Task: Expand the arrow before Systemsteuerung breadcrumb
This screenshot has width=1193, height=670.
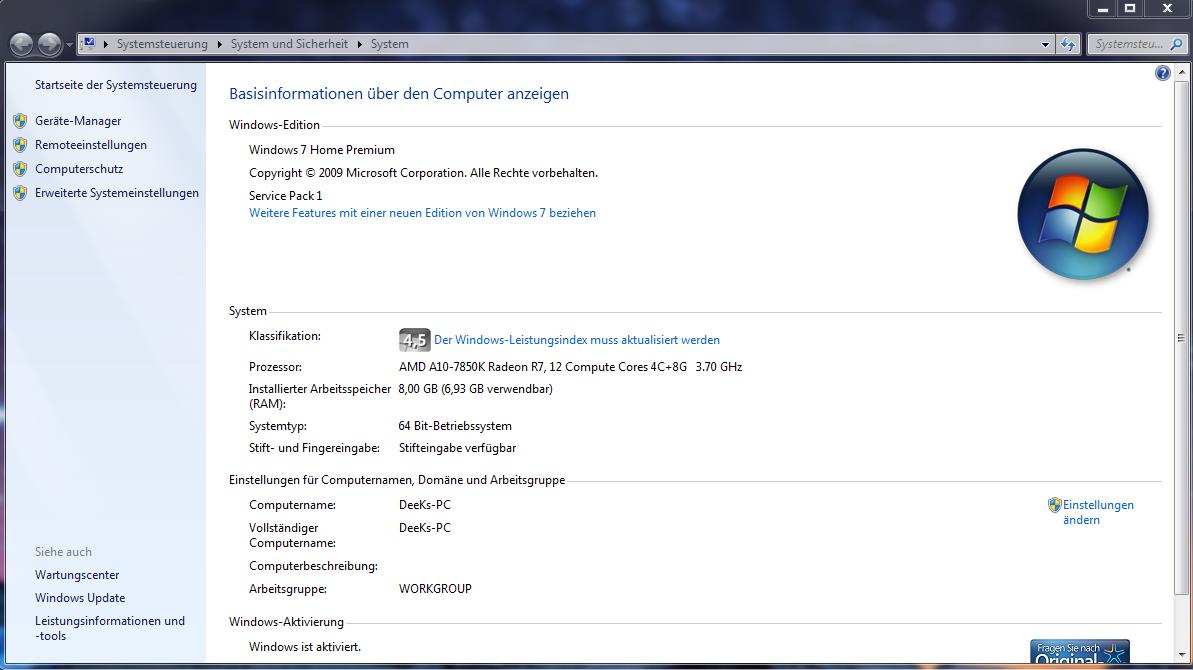Action: (x=106, y=44)
